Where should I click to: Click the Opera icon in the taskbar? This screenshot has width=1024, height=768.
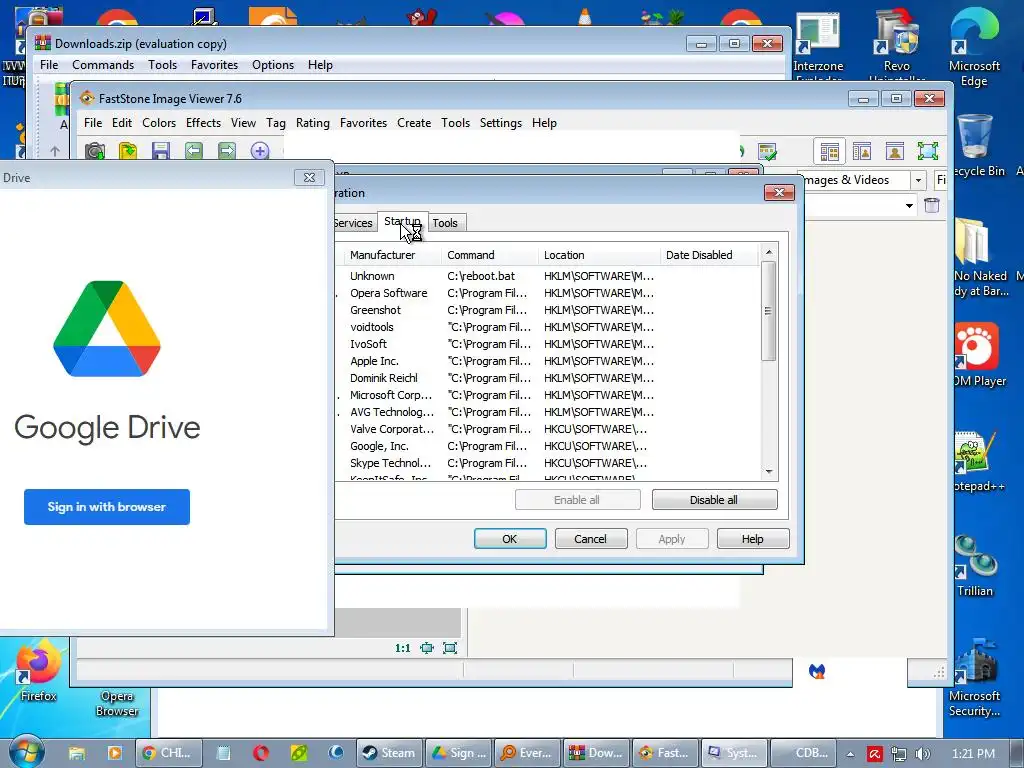point(261,753)
